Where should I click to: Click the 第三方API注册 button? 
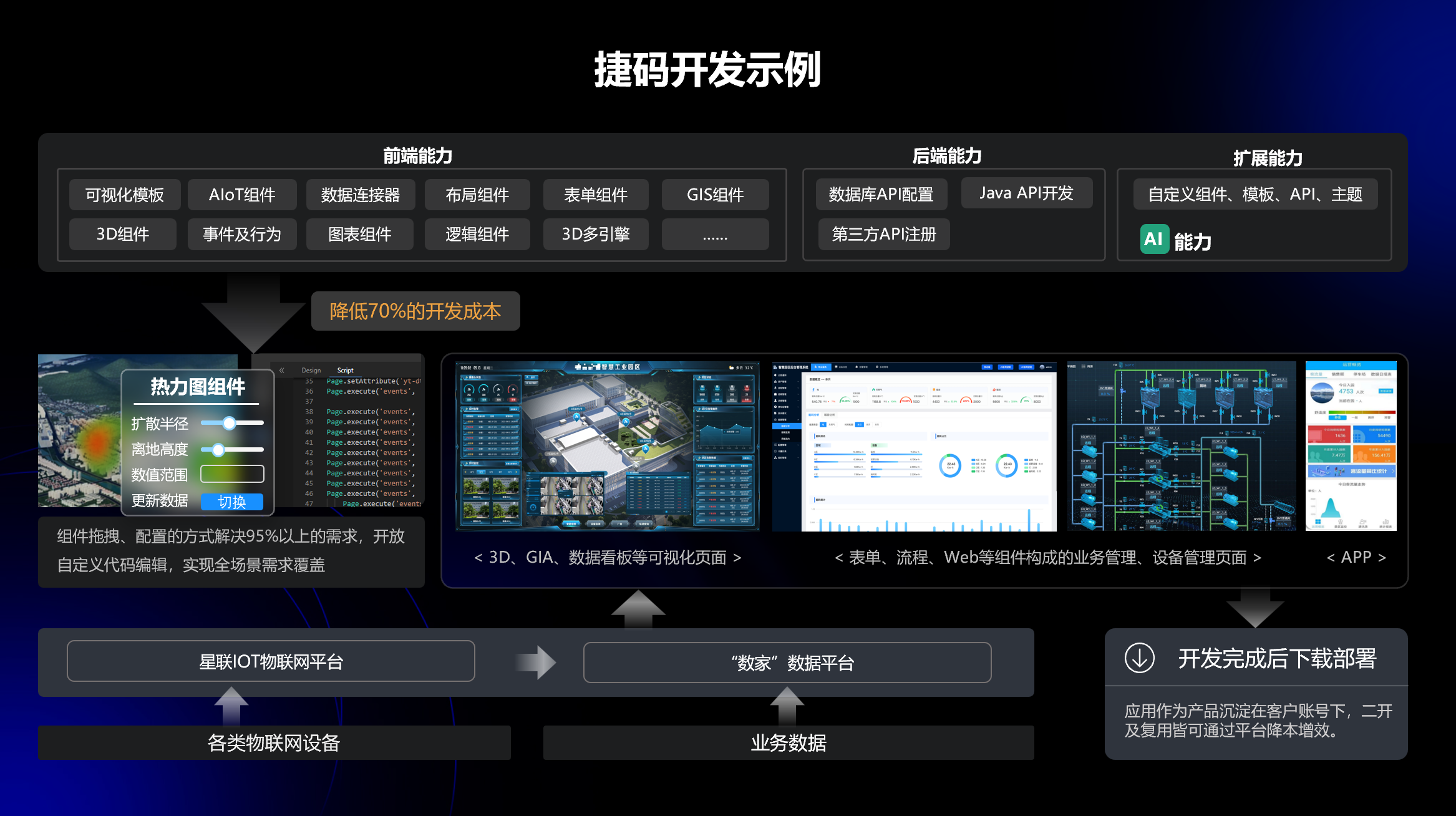click(883, 234)
